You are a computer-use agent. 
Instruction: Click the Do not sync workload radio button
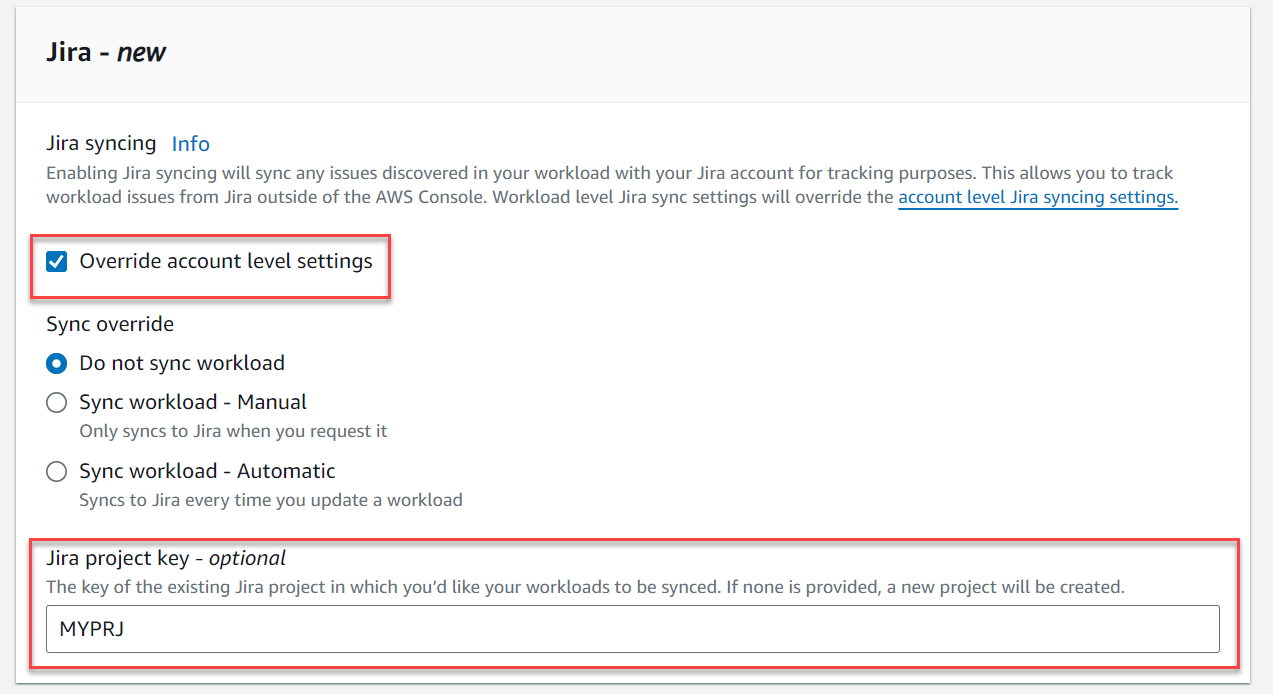pos(56,363)
